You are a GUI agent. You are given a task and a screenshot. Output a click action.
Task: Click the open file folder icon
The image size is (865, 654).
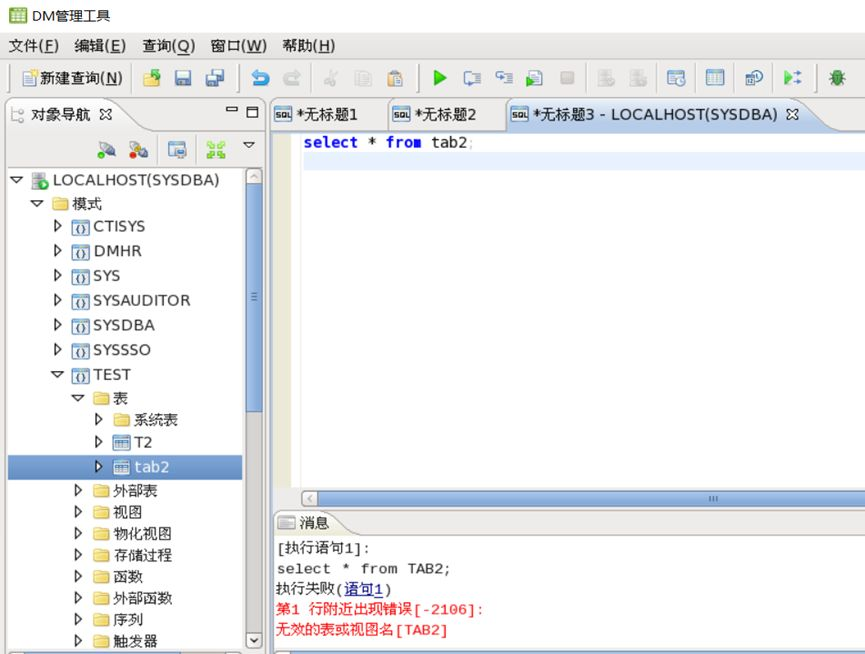tap(152, 78)
